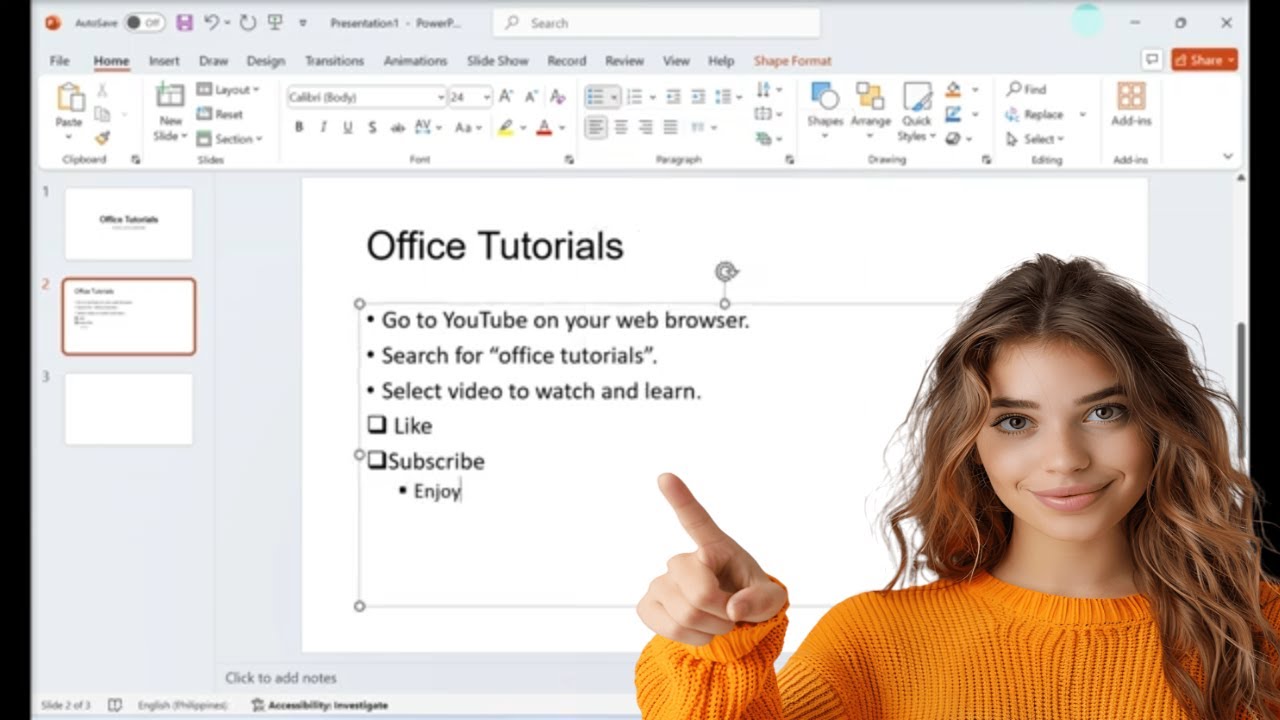Switch to the Design tab
The width and height of the screenshot is (1280, 720).
point(265,61)
